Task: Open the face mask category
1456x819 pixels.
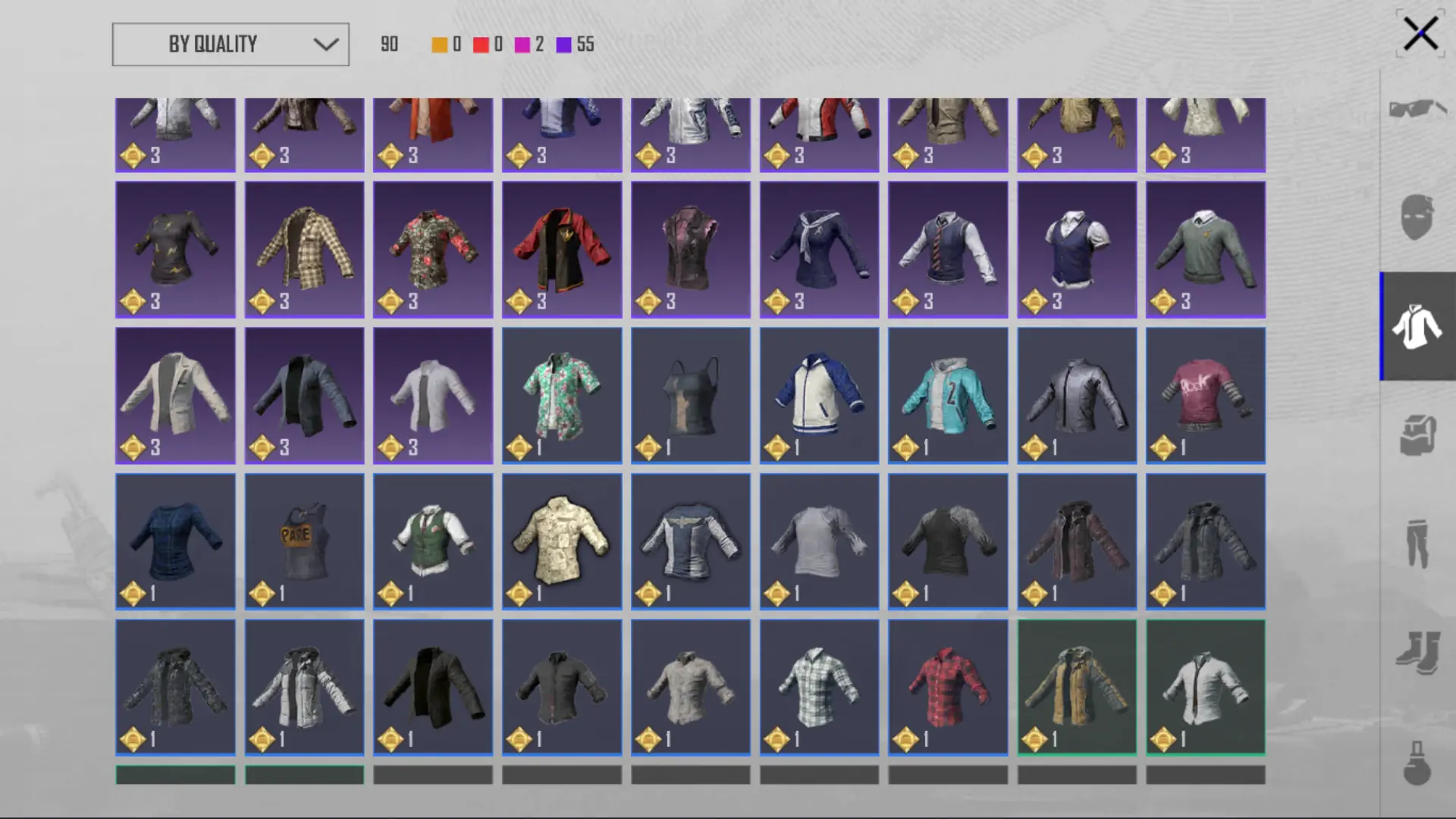Action: click(1417, 216)
